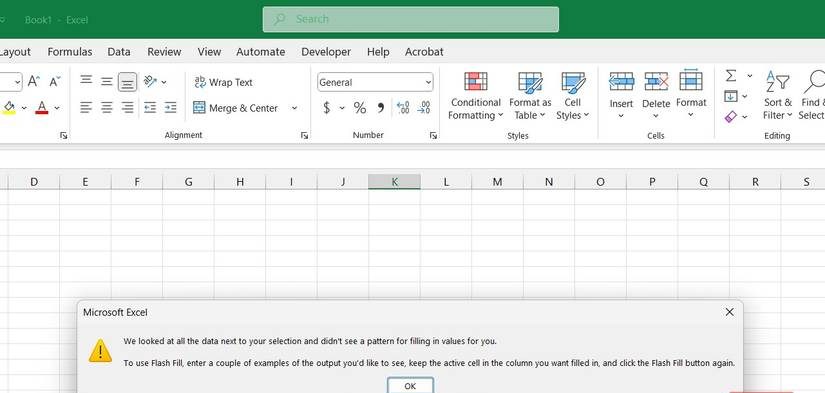825x393 pixels.
Task: Select column Q header
Action: (x=703, y=182)
